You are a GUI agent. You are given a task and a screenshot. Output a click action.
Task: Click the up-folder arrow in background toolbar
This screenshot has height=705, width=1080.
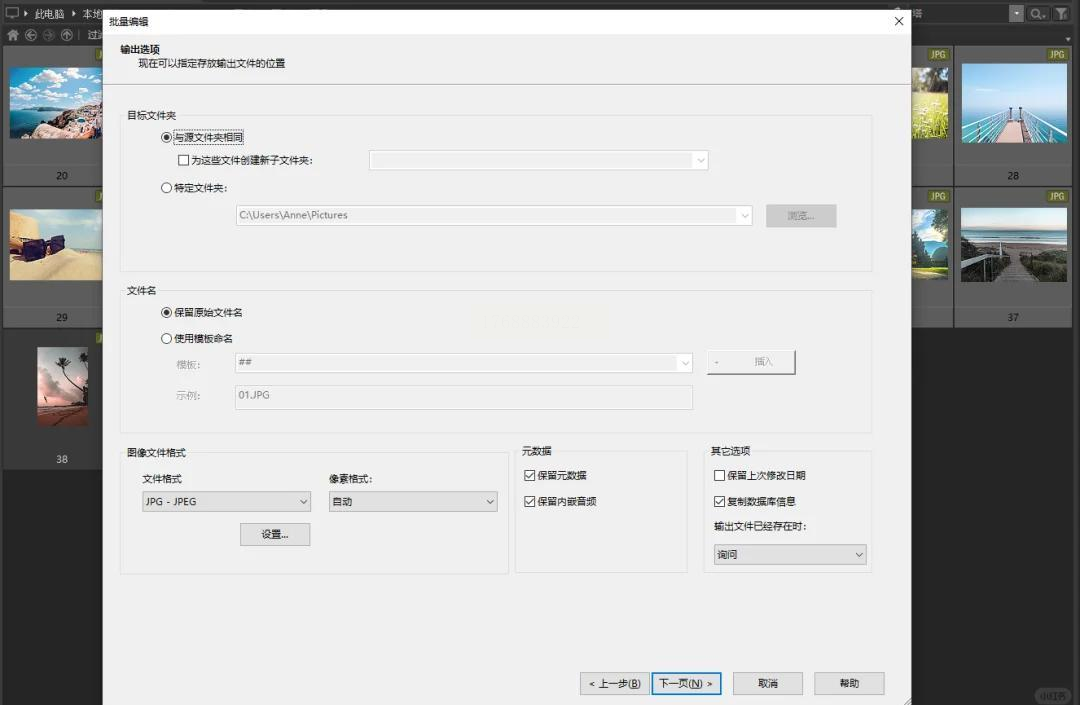coord(67,35)
